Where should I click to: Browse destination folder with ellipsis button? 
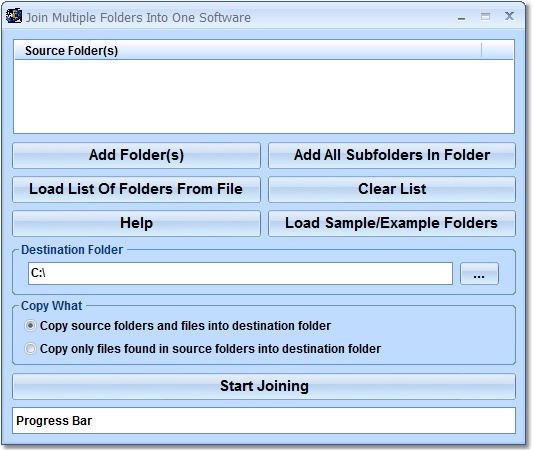click(479, 273)
